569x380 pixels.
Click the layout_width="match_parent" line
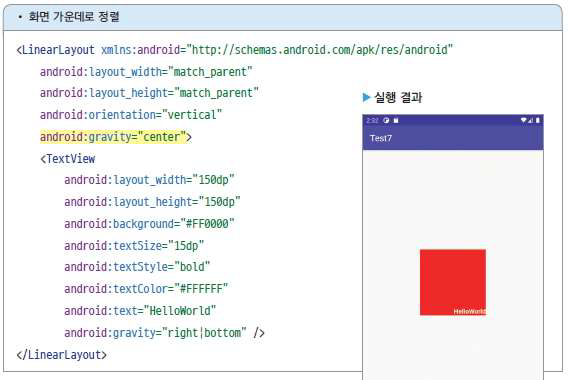click(146, 72)
